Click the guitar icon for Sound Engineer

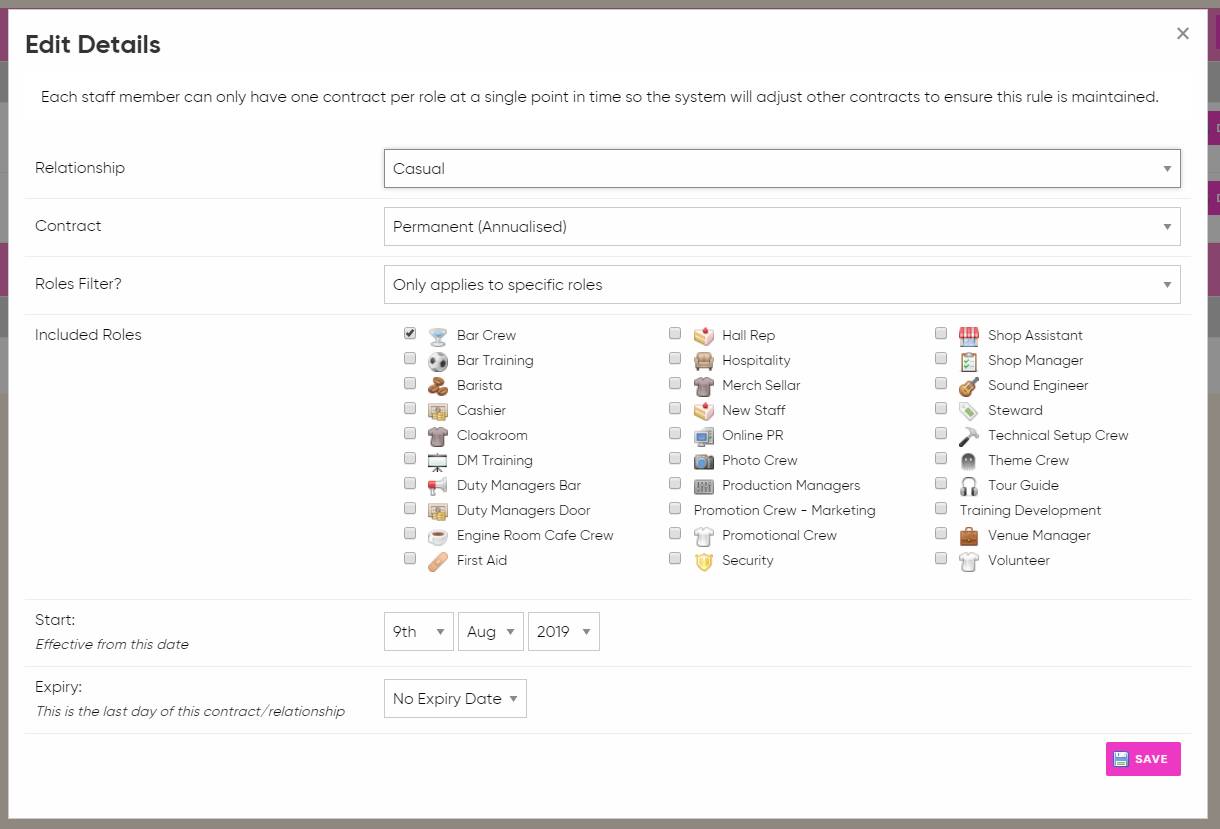click(968, 386)
